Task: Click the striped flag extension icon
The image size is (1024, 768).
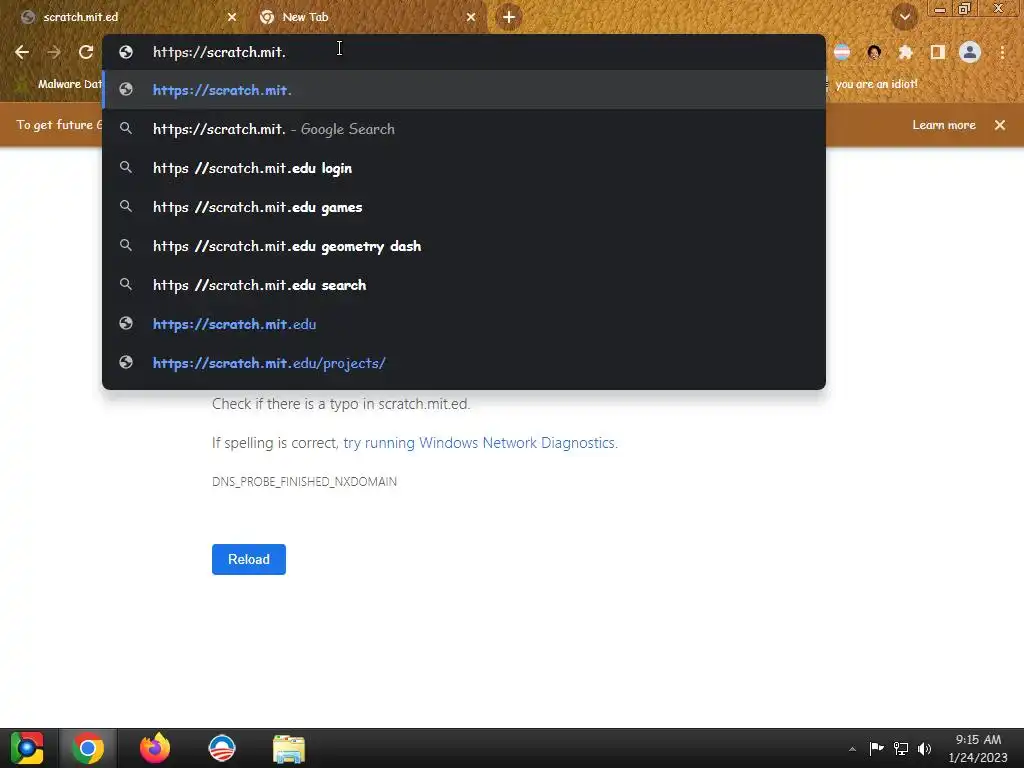Action: coord(842,52)
